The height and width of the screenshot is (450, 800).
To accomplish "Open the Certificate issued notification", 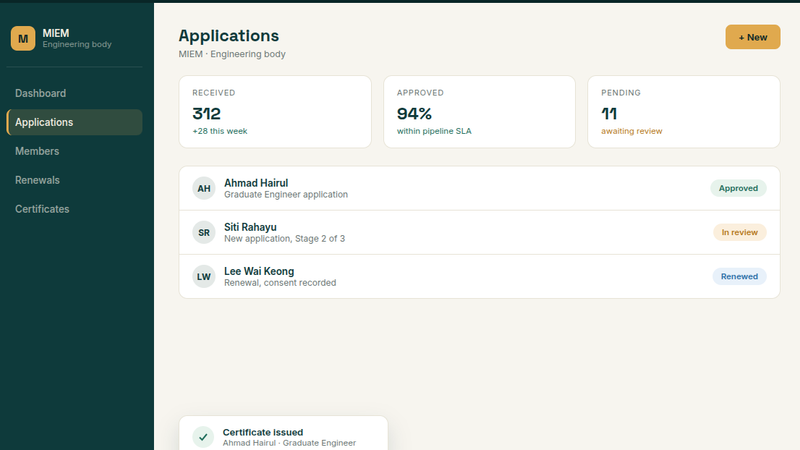I will [x=283, y=434].
